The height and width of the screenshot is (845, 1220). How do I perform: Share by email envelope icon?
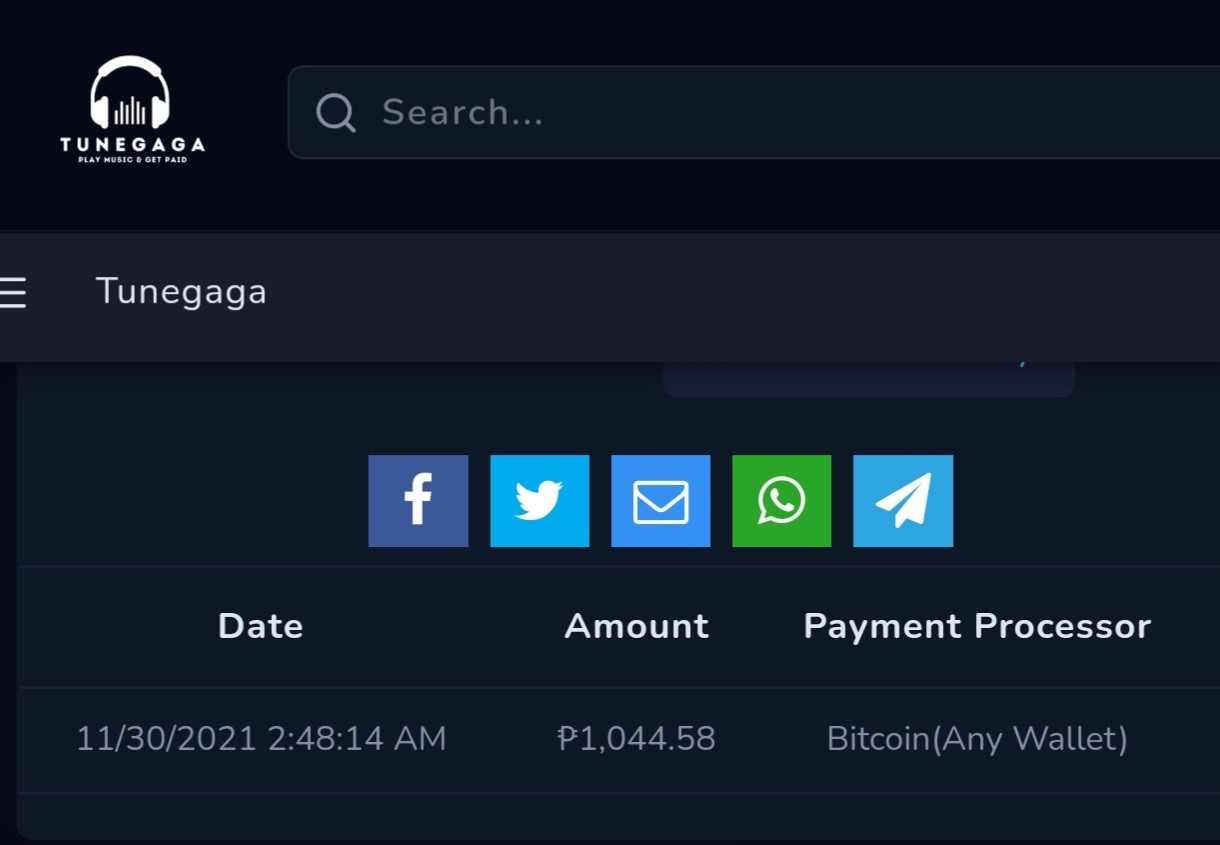[x=661, y=501]
